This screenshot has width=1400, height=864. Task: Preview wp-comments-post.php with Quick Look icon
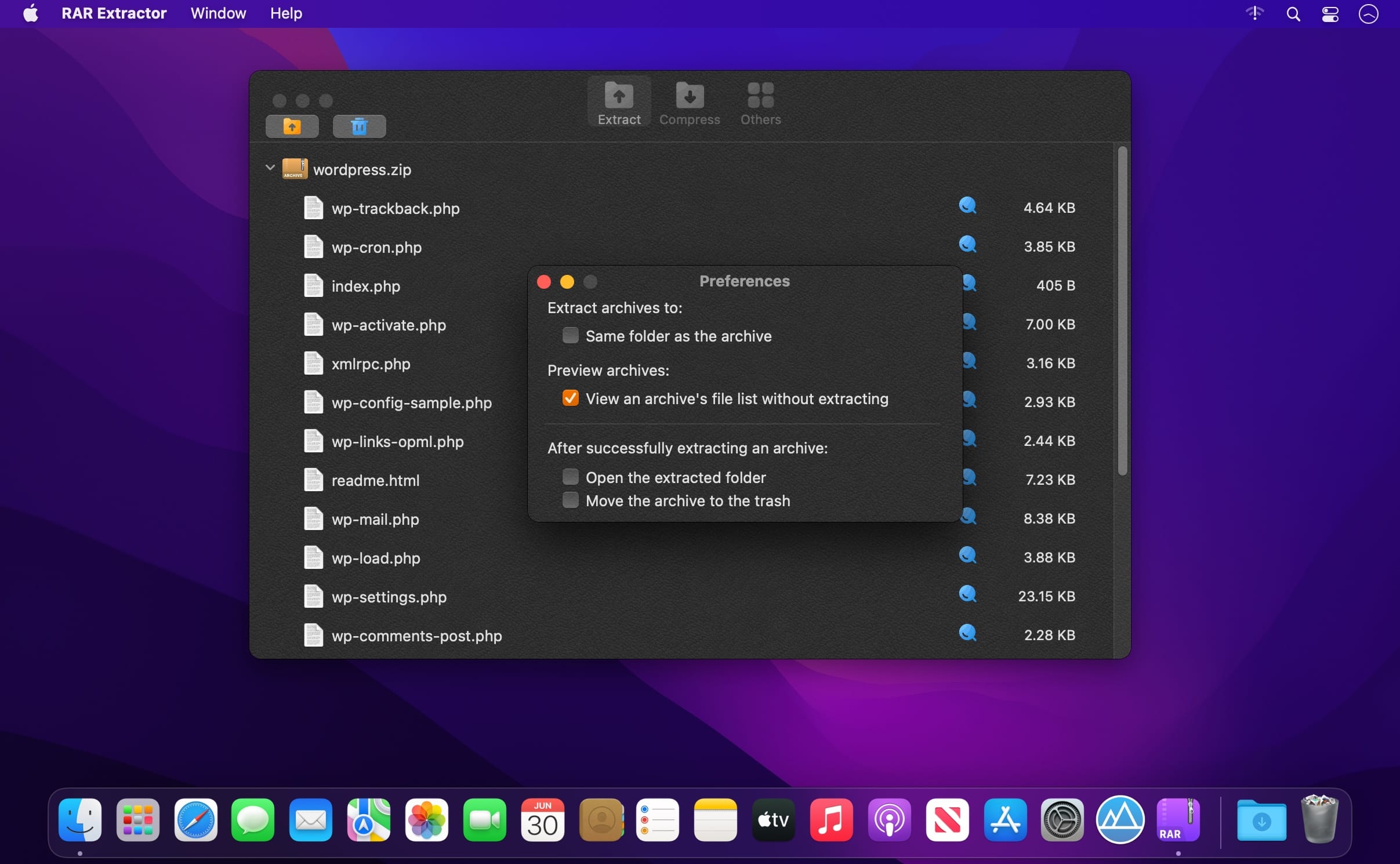pos(967,633)
